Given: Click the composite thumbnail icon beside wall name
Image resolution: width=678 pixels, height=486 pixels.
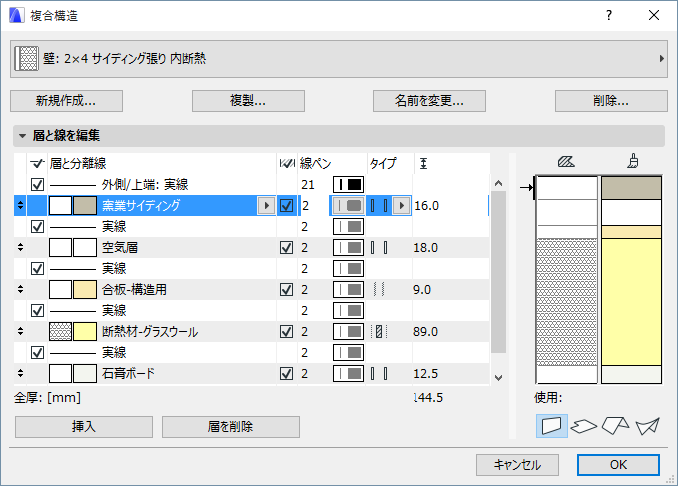Looking at the screenshot, I should tap(26, 58).
